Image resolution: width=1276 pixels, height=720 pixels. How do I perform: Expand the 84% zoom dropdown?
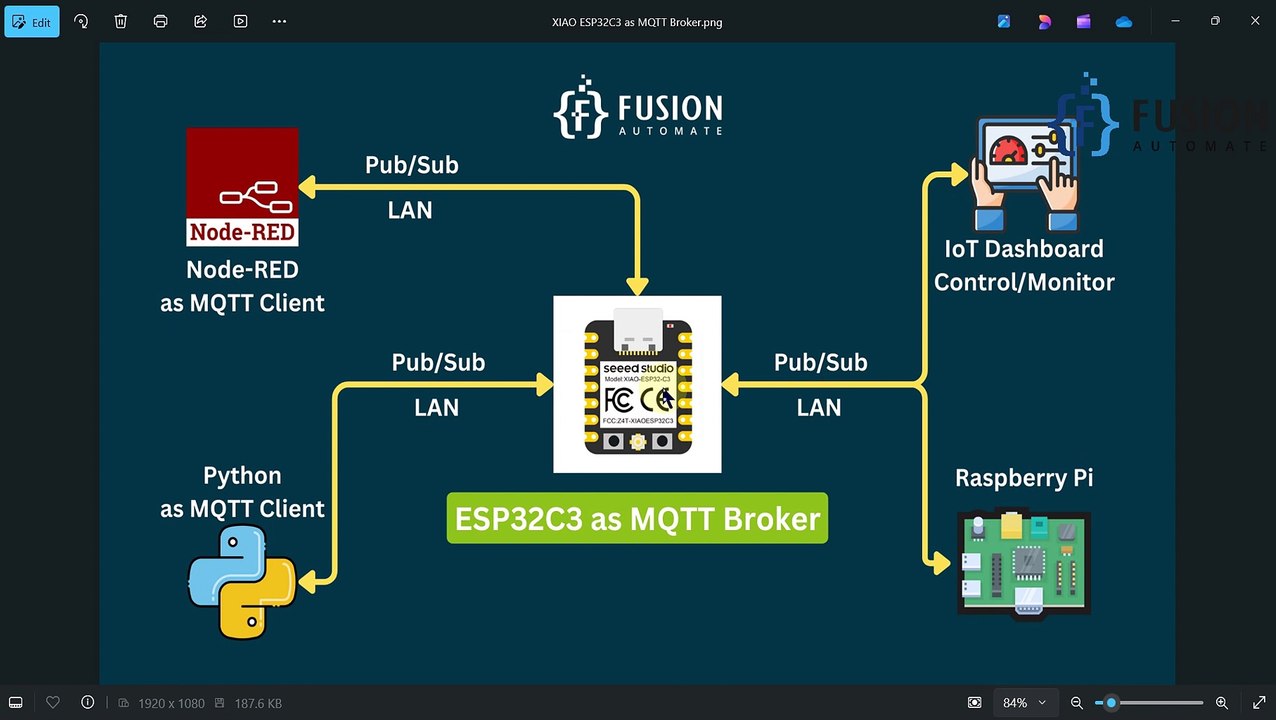click(1025, 703)
